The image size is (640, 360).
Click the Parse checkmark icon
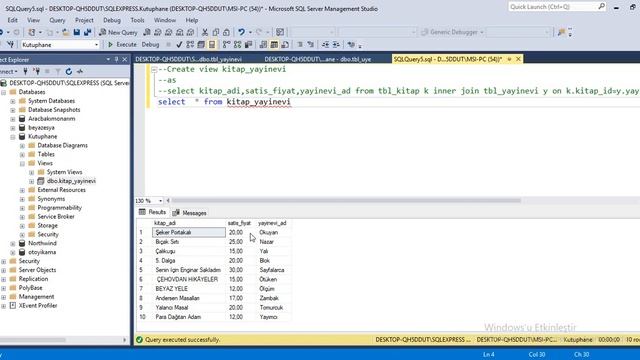click(x=179, y=44)
